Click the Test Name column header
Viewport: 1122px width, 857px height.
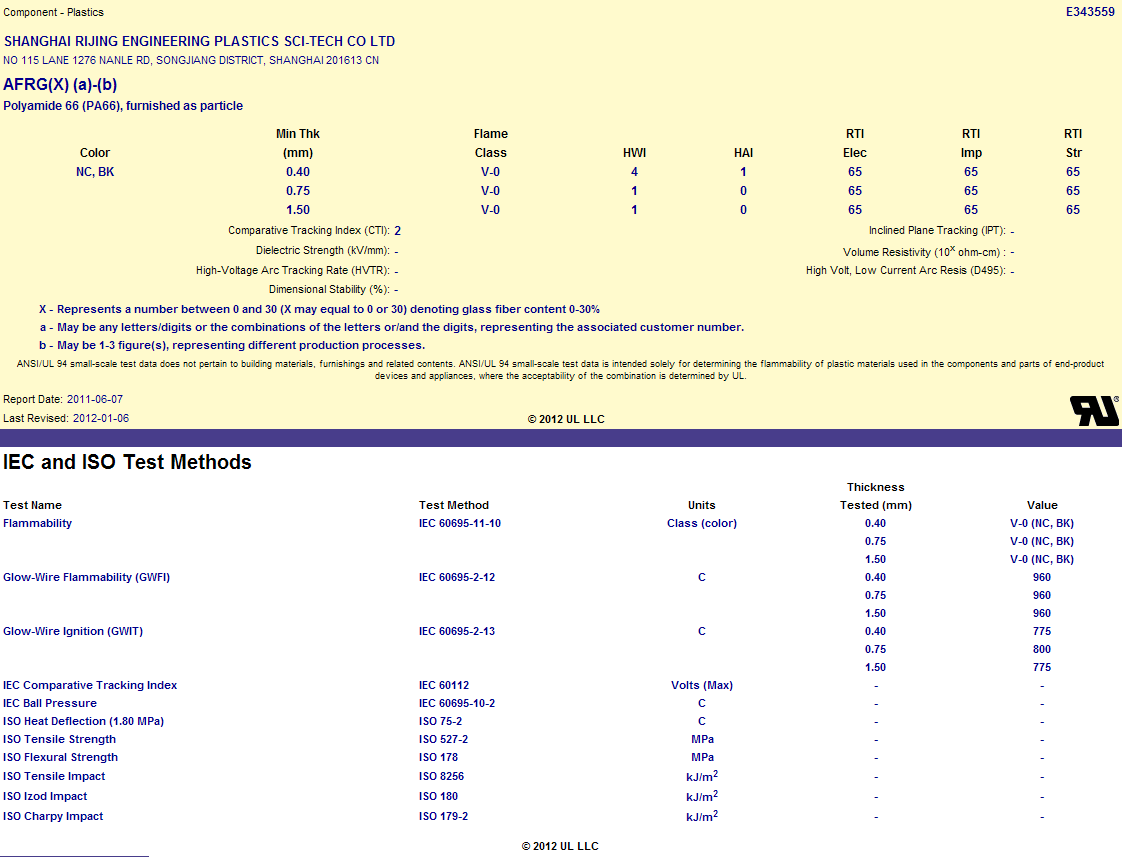pos(32,505)
